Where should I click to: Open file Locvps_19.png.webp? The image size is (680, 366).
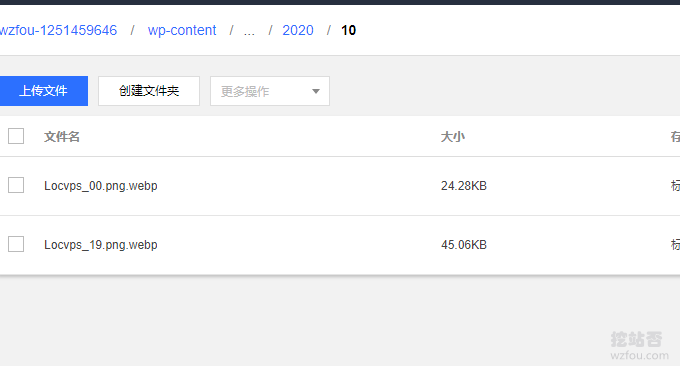pos(101,245)
